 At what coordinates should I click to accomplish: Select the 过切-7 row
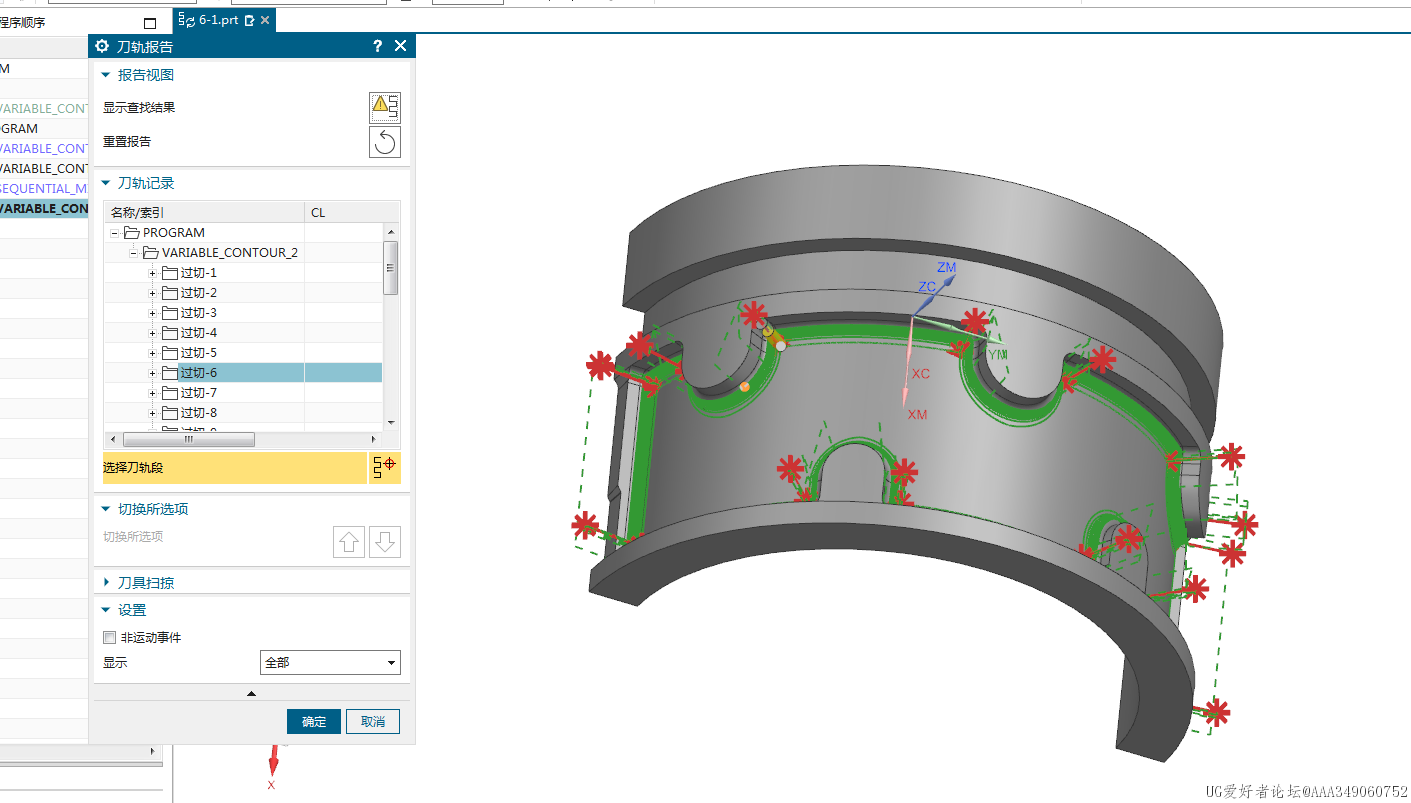pyautogui.click(x=243, y=393)
